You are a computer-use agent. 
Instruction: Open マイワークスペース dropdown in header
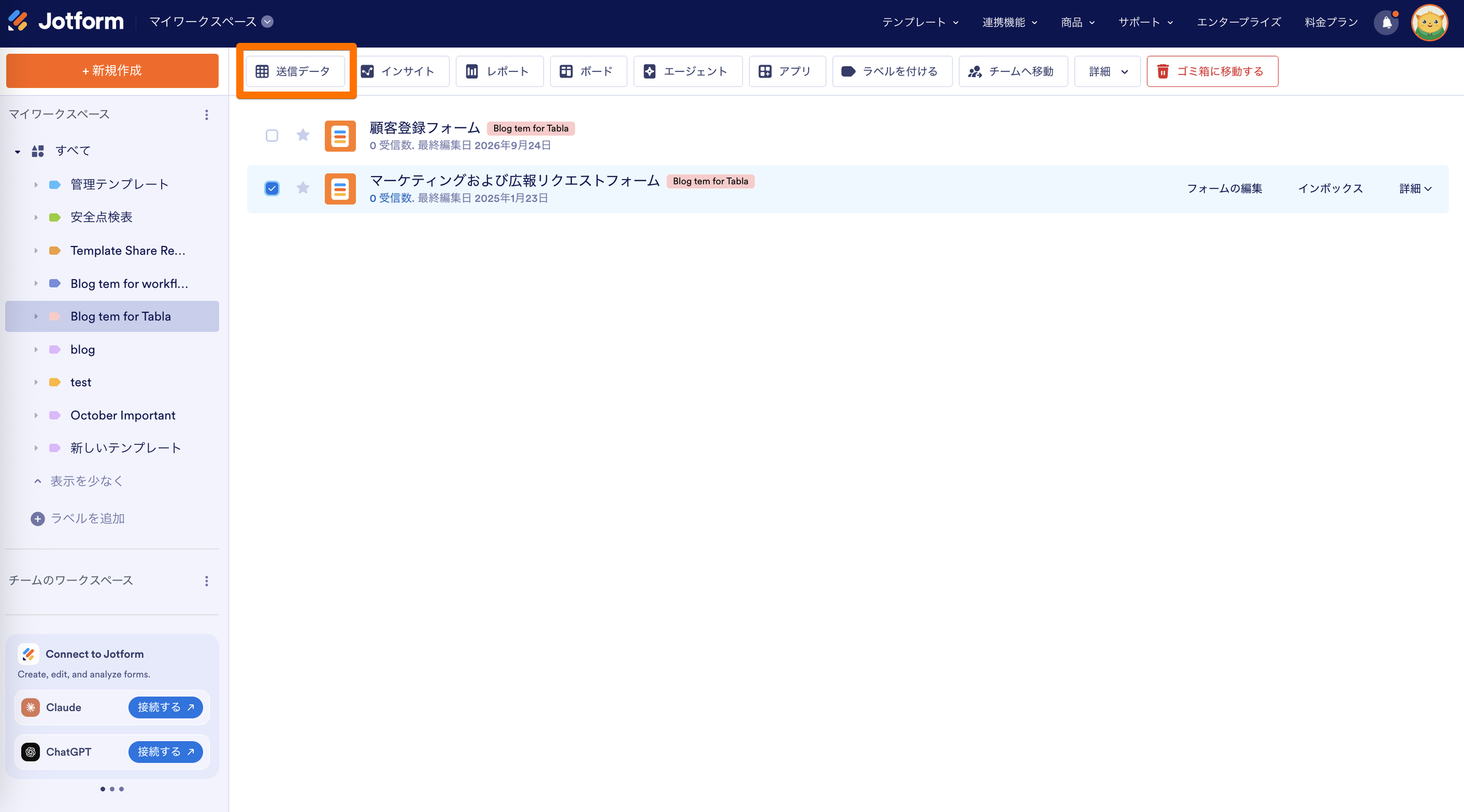tap(267, 22)
